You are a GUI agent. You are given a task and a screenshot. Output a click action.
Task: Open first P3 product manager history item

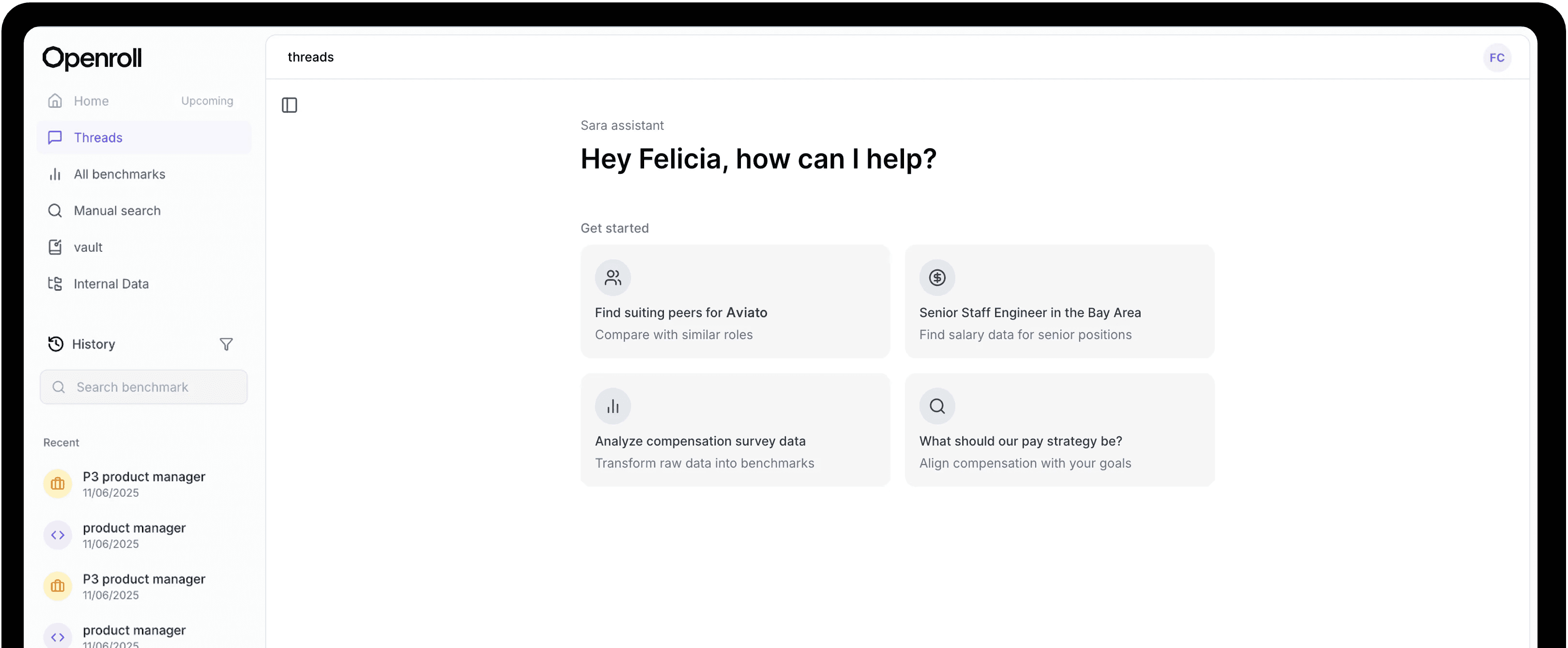(x=144, y=484)
